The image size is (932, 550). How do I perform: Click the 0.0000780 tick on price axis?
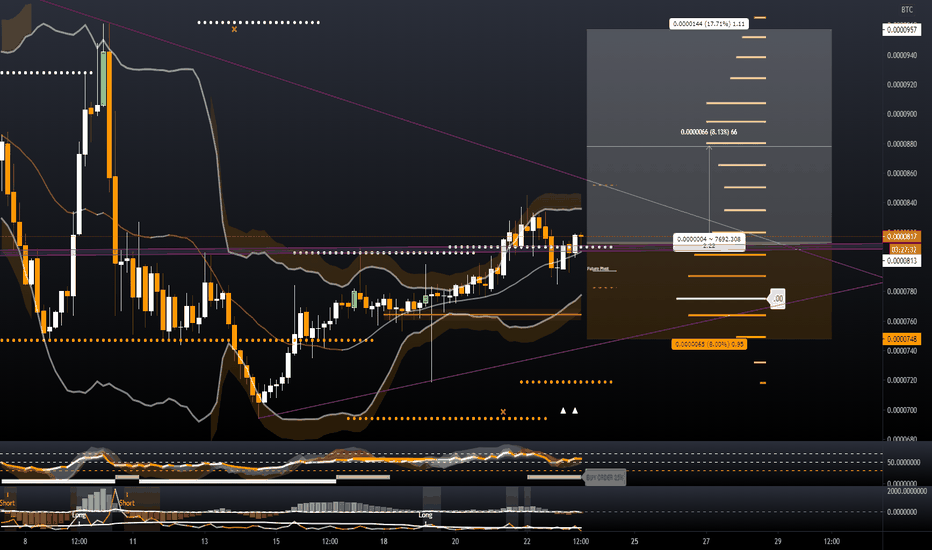[x=902, y=291]
